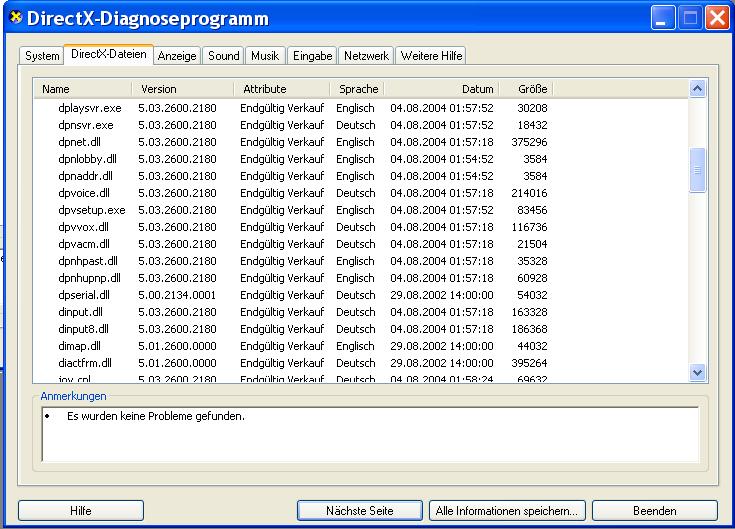
Task: Click the Hilfe button
Action: (81, 510)
